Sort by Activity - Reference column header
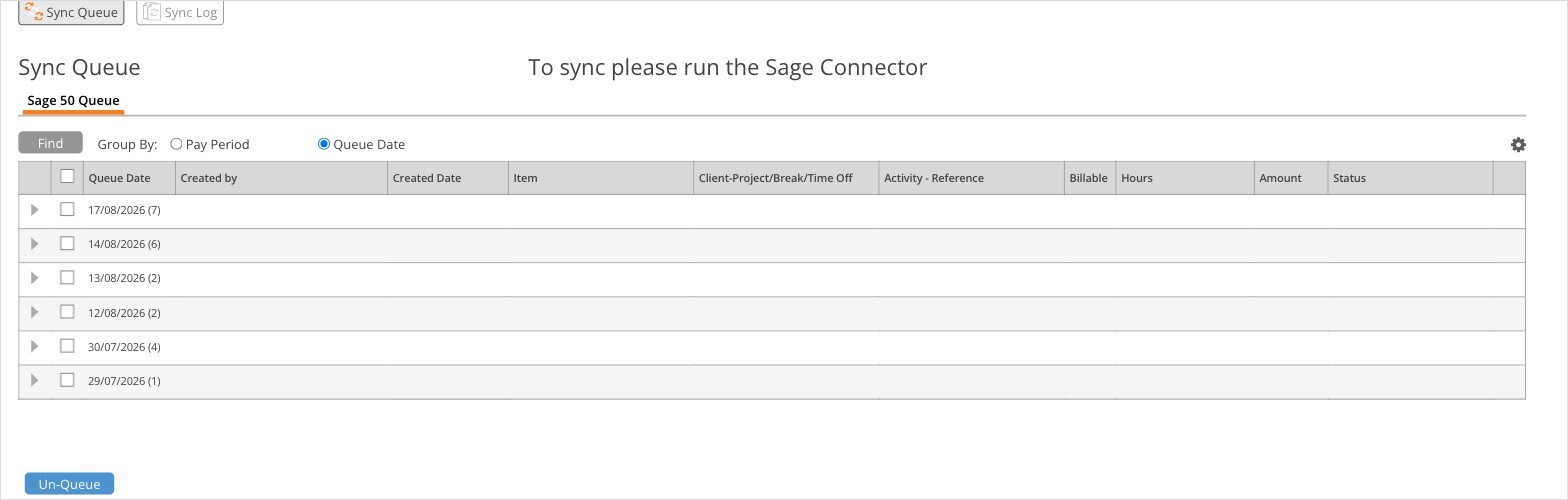The height and width of the screenshot is (500, 1568). click(x=971, y=178)
